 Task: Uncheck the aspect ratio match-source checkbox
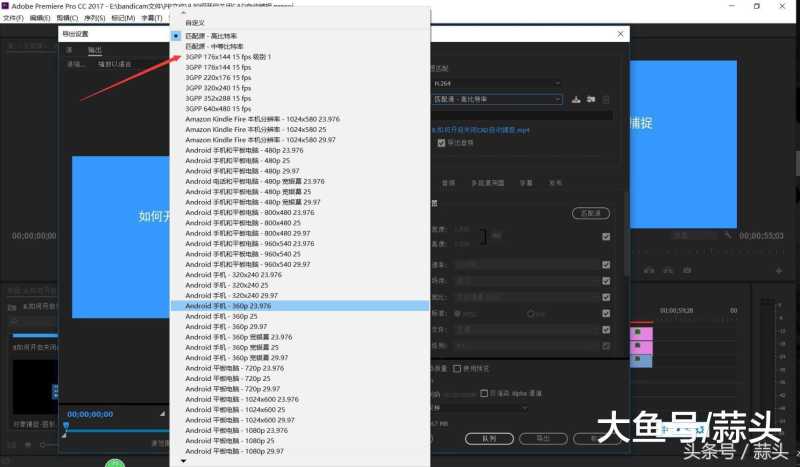pos(606,297)
